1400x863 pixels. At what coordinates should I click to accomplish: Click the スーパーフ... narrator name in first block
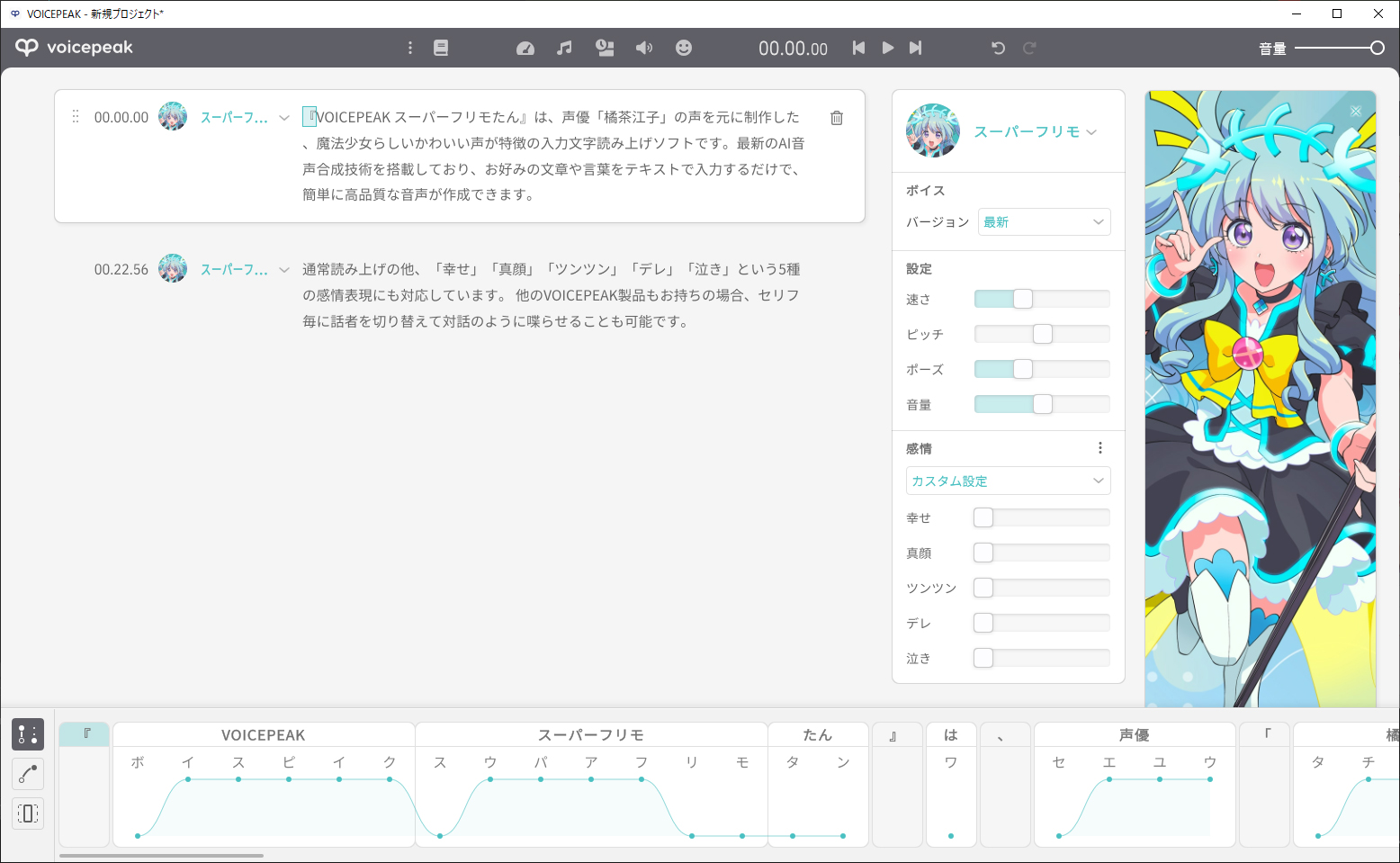point(234,117)
